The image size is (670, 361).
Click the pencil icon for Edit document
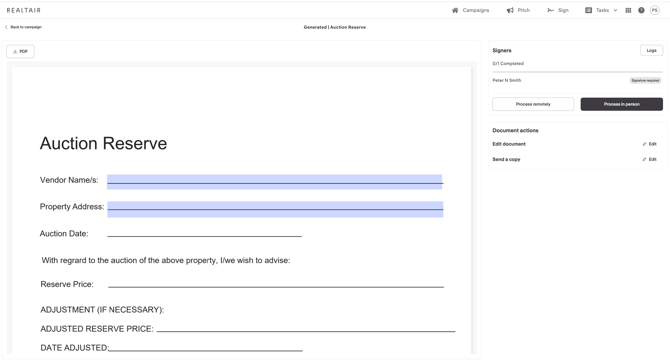pos(644,144)
